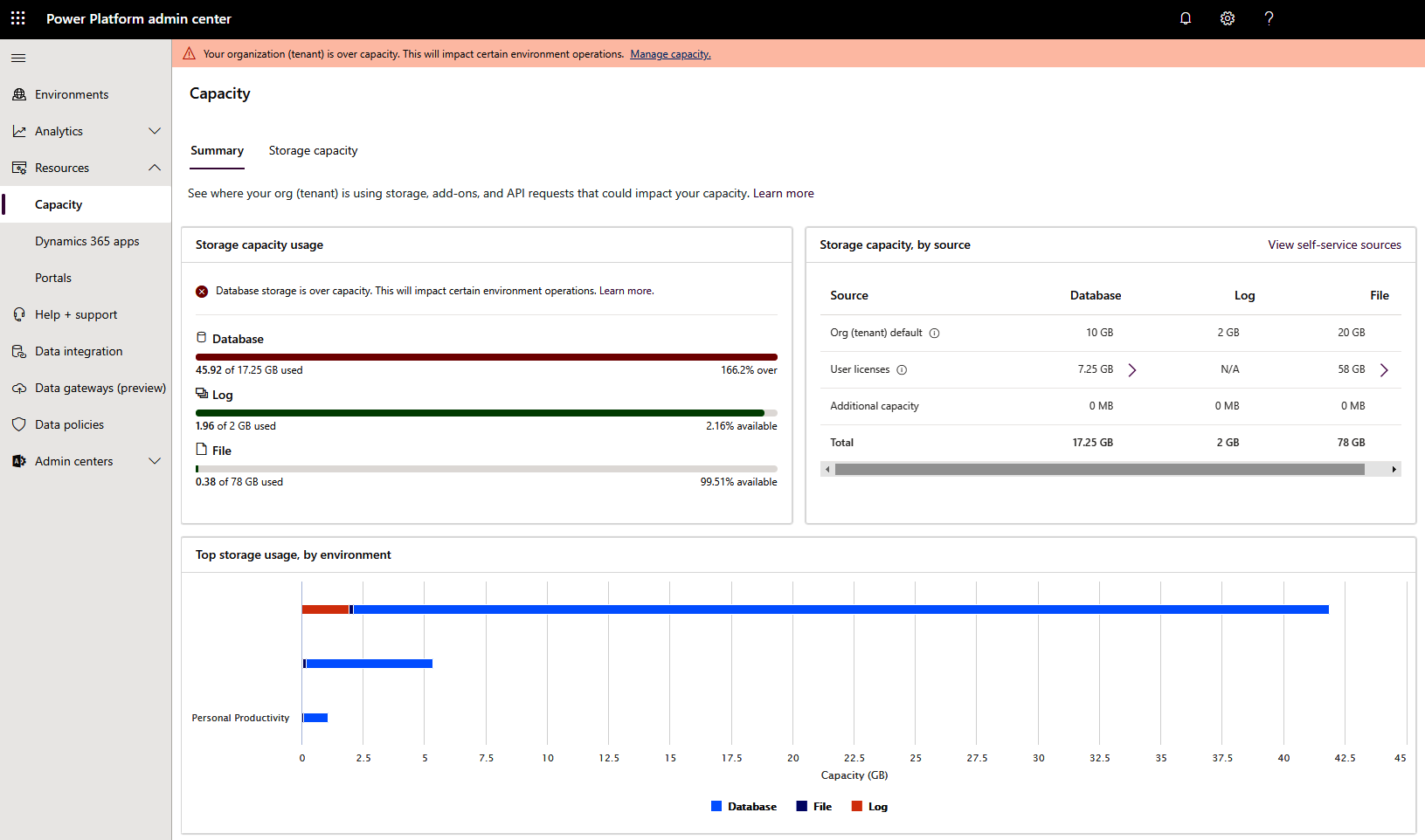The height and width of the screenshot is (840, 1425).
Task: Click the File storage icon
Action: point(202,449)
